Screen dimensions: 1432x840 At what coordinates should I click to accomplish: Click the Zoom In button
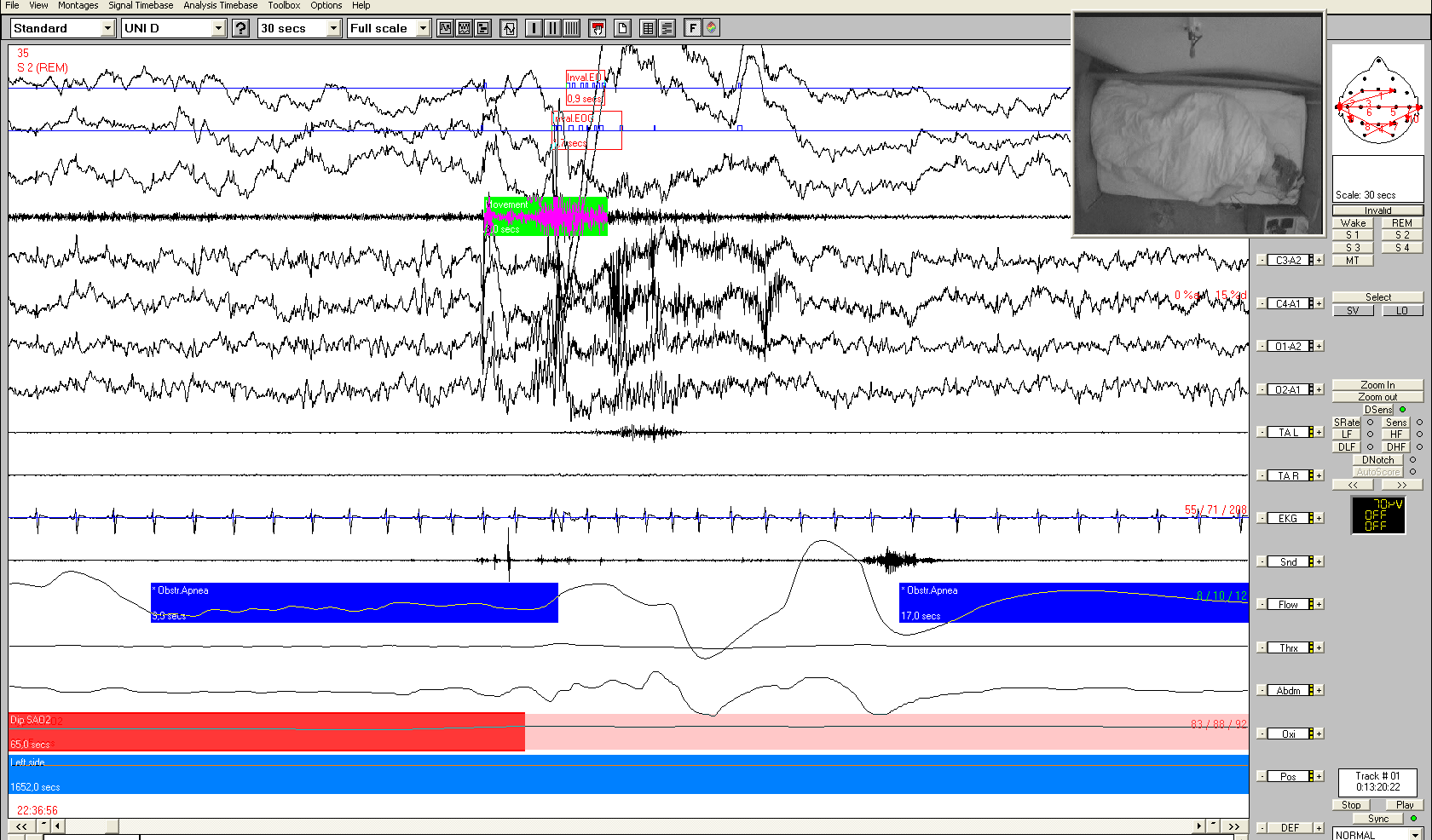1377,385
